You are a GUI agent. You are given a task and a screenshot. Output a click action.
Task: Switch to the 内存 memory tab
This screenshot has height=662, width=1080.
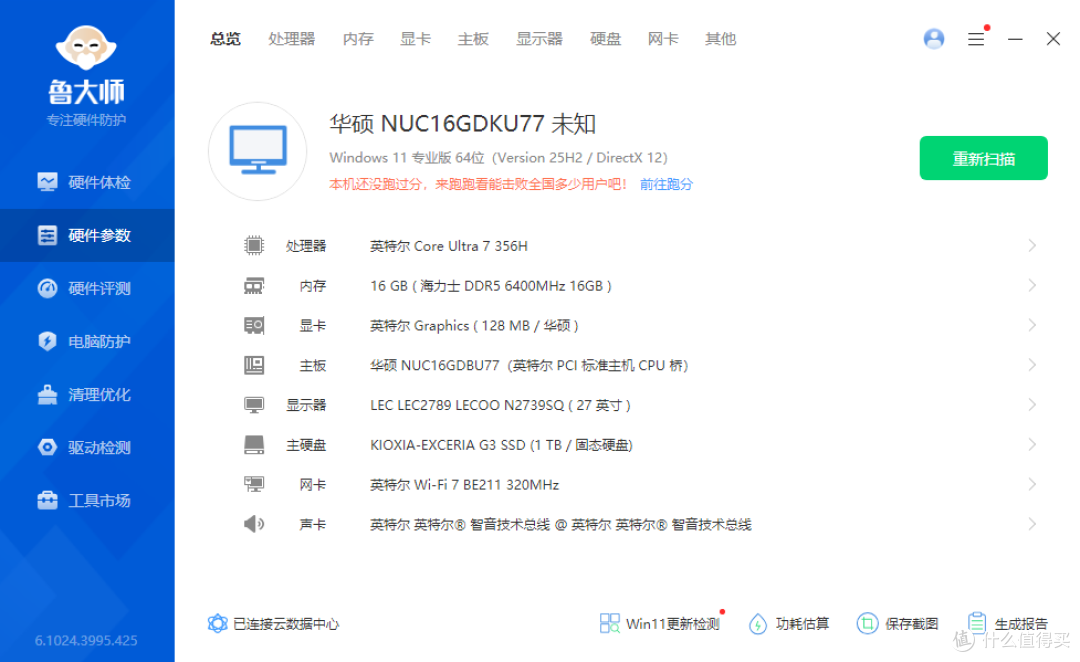tap(358, 39)
